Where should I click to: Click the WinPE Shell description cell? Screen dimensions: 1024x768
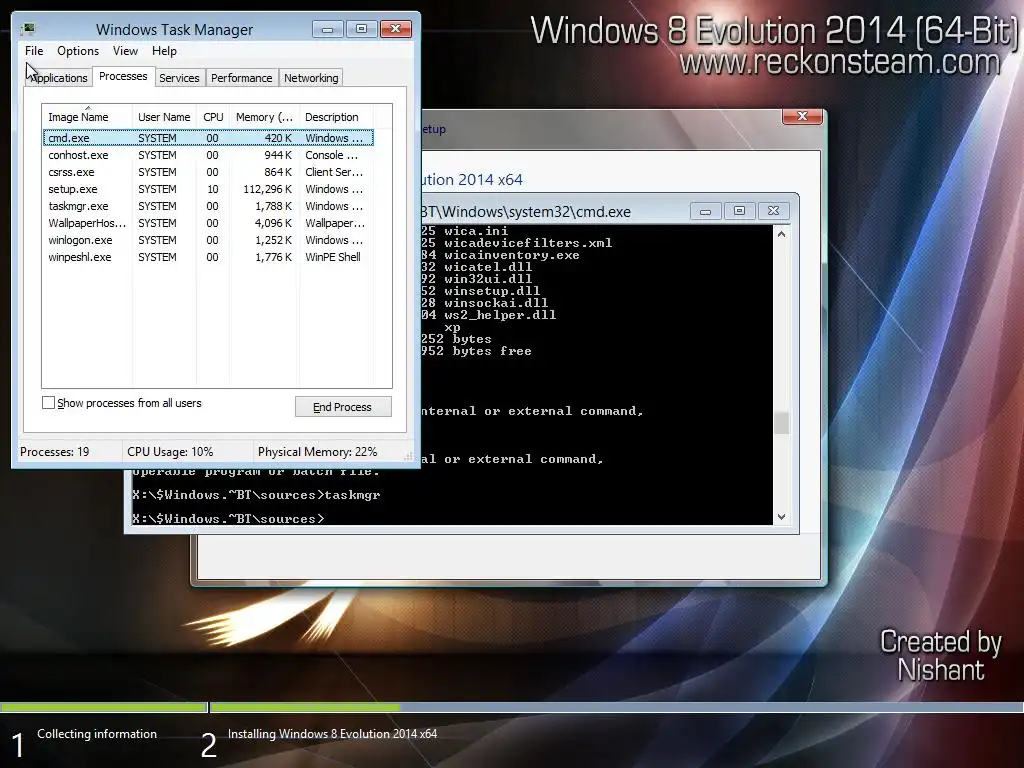(332, 257)
